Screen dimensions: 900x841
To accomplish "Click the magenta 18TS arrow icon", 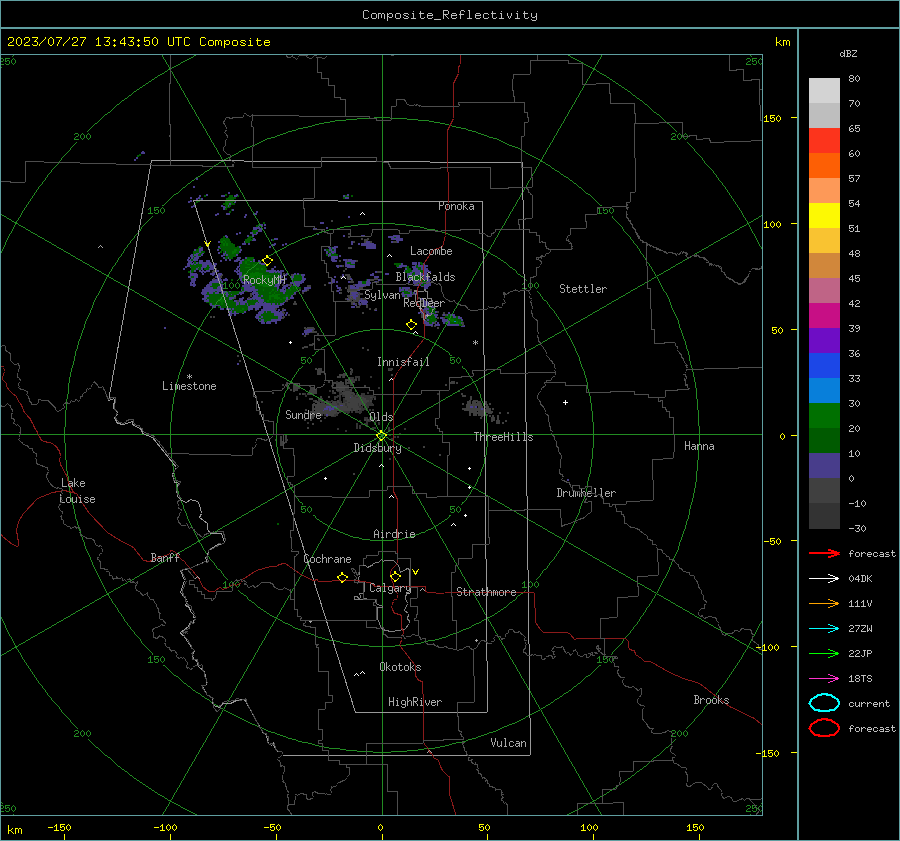I will pyautogui.click(x=824, y=679).
